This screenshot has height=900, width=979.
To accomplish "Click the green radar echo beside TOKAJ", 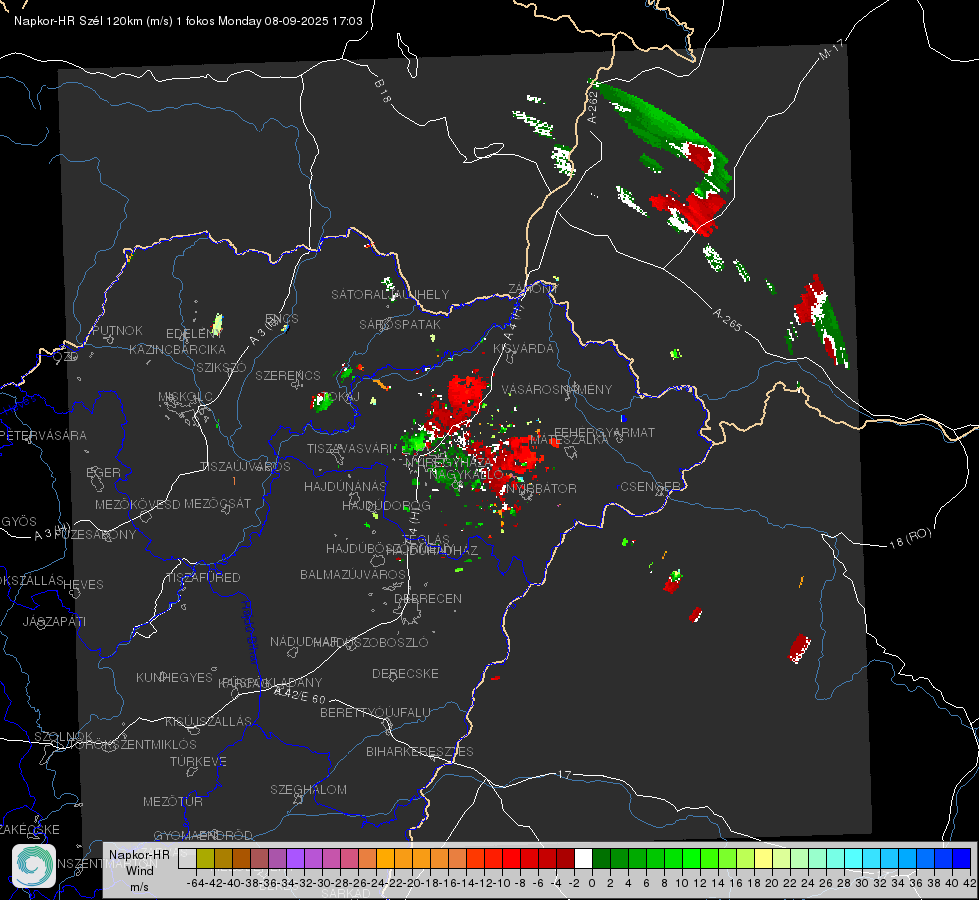I will click(323, 402).
